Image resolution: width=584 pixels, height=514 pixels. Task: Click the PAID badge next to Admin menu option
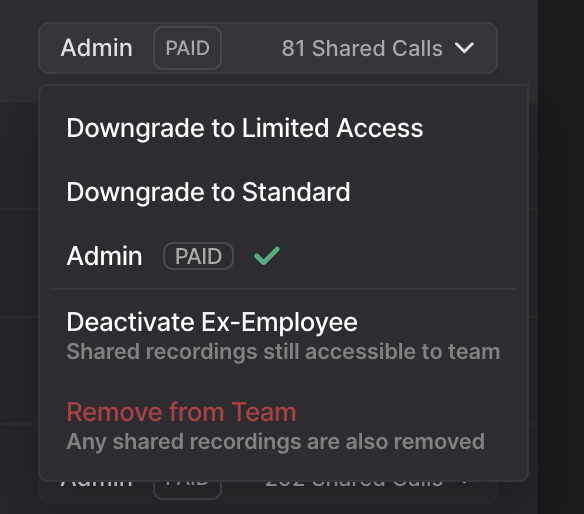point(198,256)
